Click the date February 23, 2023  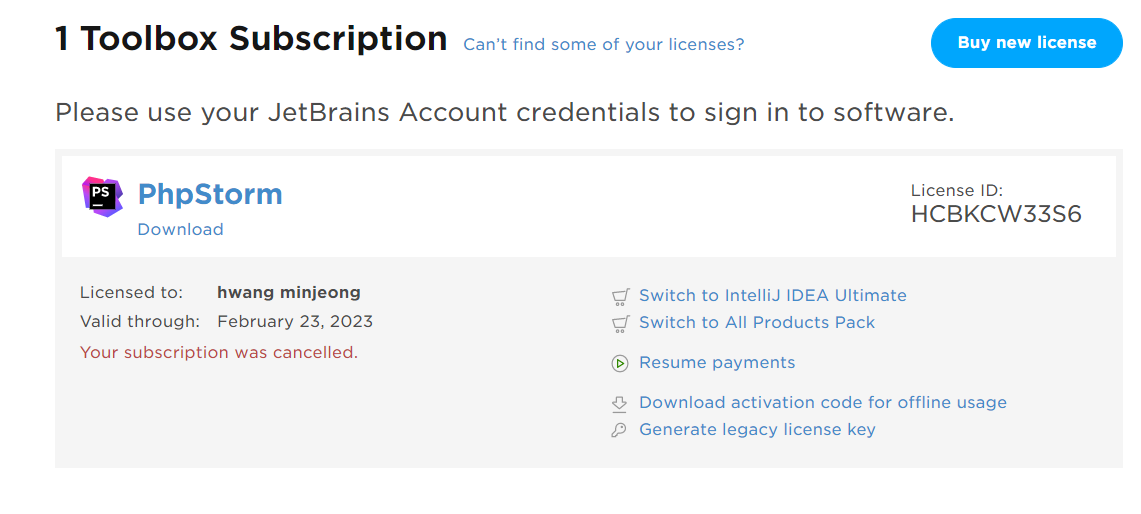[295, 321]
